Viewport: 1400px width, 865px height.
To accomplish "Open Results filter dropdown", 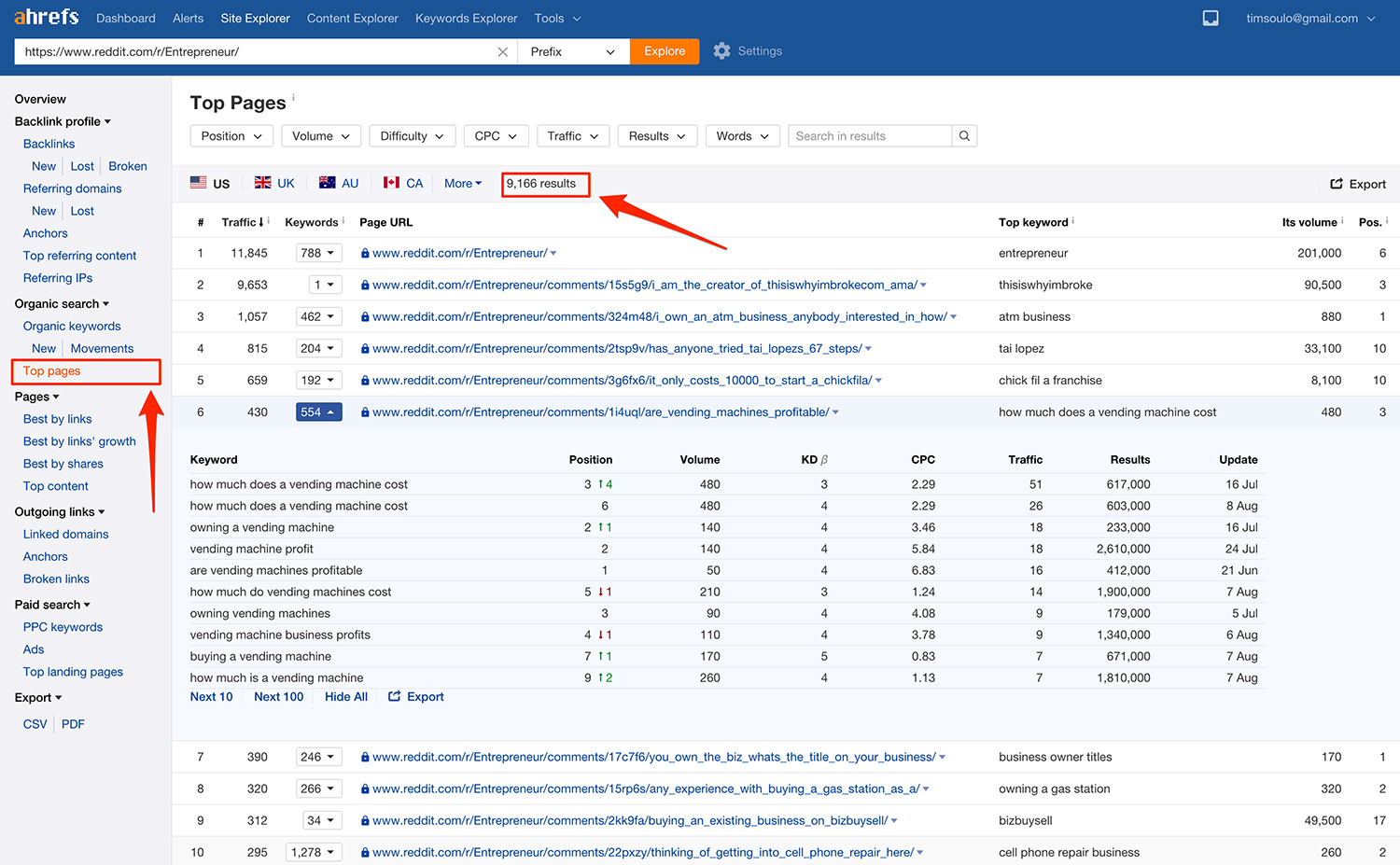I will [657, 136].
